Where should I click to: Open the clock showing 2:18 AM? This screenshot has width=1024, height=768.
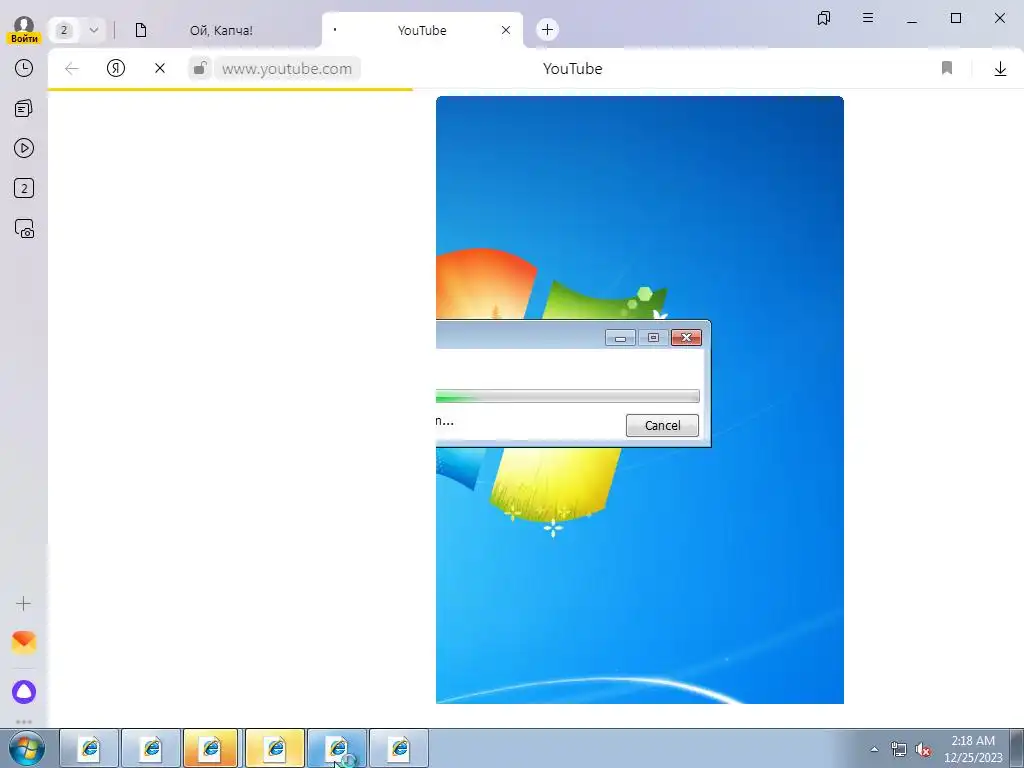tap(973, 749)
